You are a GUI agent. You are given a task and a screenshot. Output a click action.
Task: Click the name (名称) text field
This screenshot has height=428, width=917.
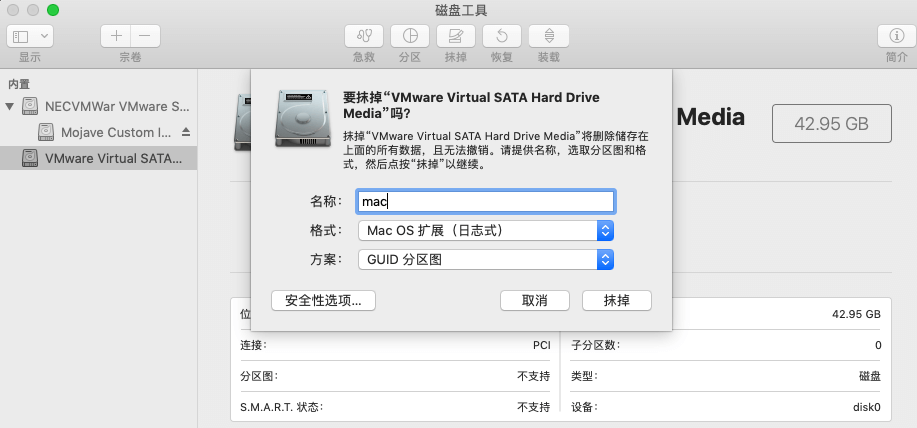485,202
